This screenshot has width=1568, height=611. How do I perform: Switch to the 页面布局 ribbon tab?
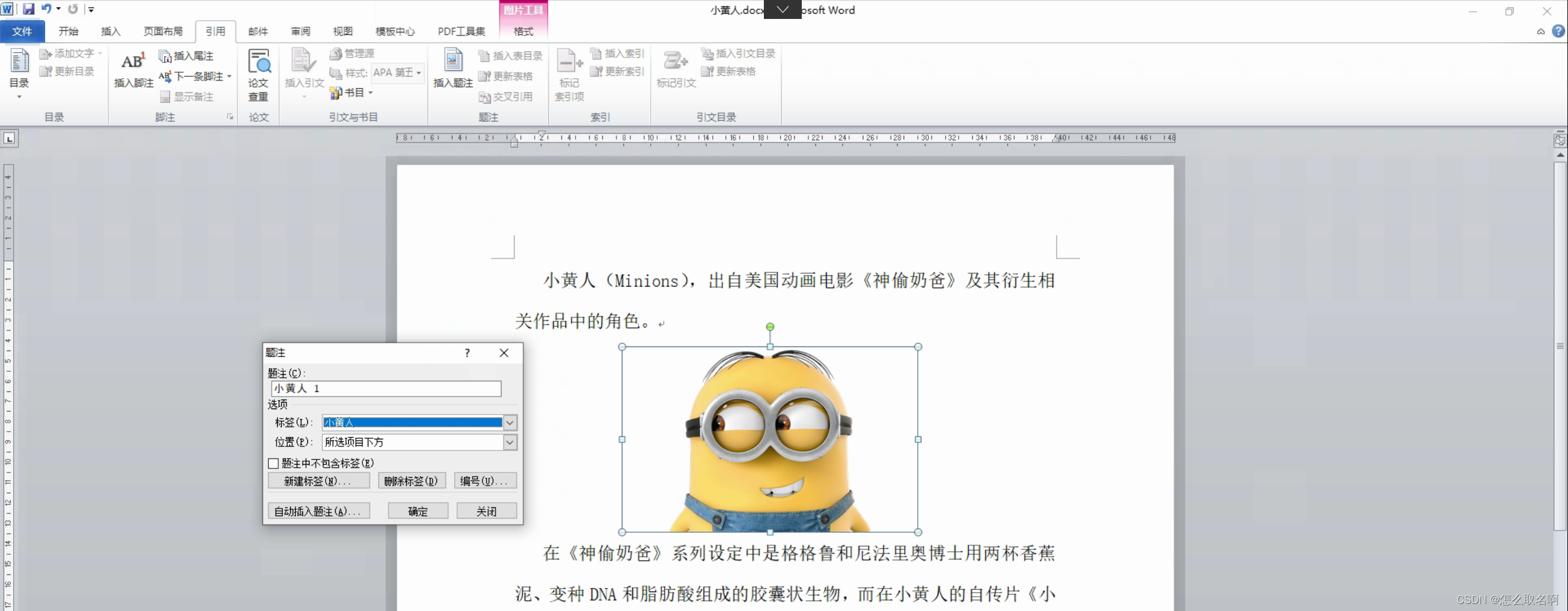(x=163, y=31)
